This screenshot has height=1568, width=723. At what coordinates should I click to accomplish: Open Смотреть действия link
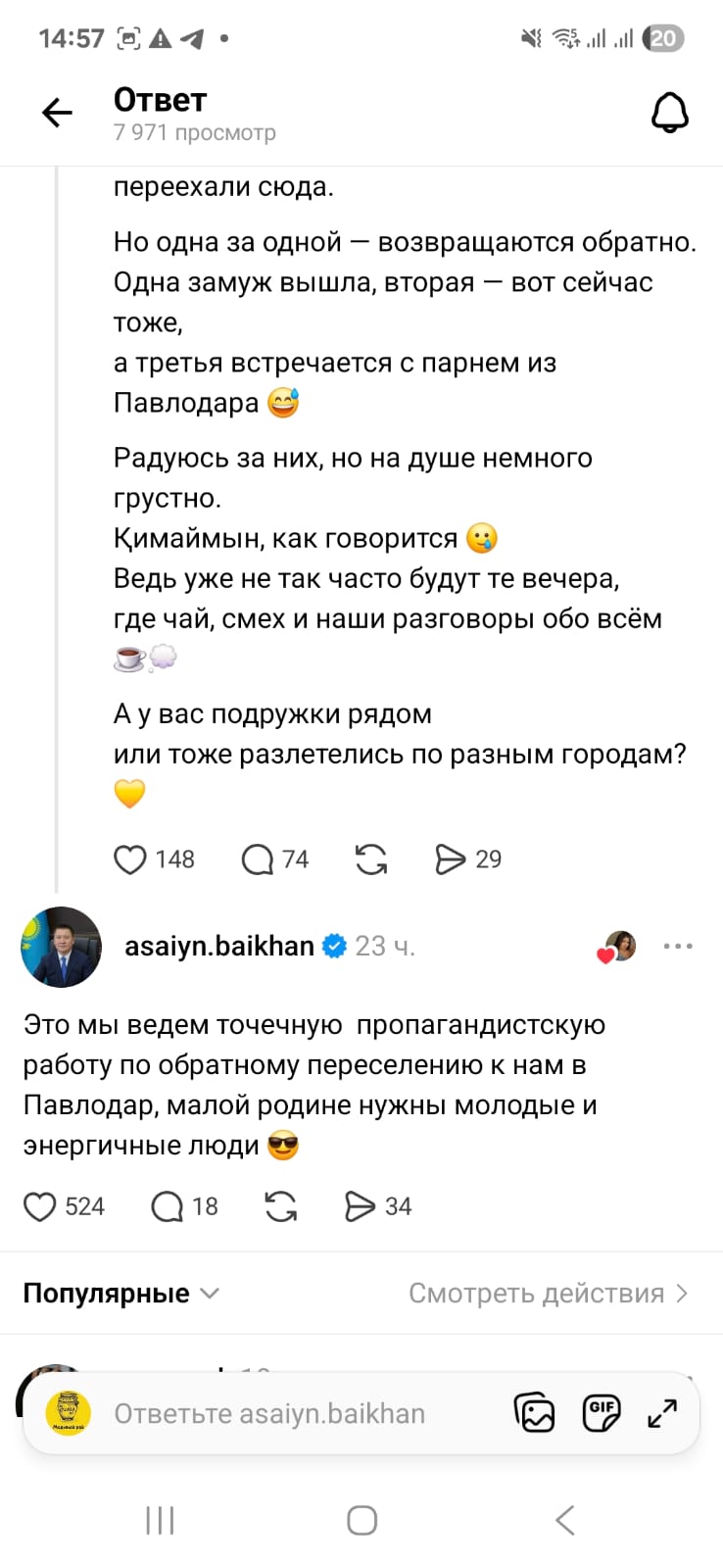coord(548,1294)
